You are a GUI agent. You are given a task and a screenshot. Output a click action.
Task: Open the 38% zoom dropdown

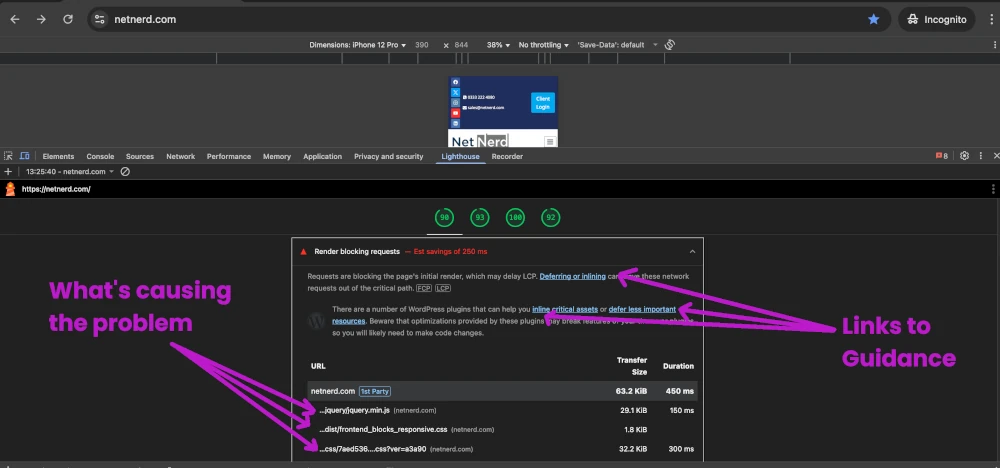[499, 45]
